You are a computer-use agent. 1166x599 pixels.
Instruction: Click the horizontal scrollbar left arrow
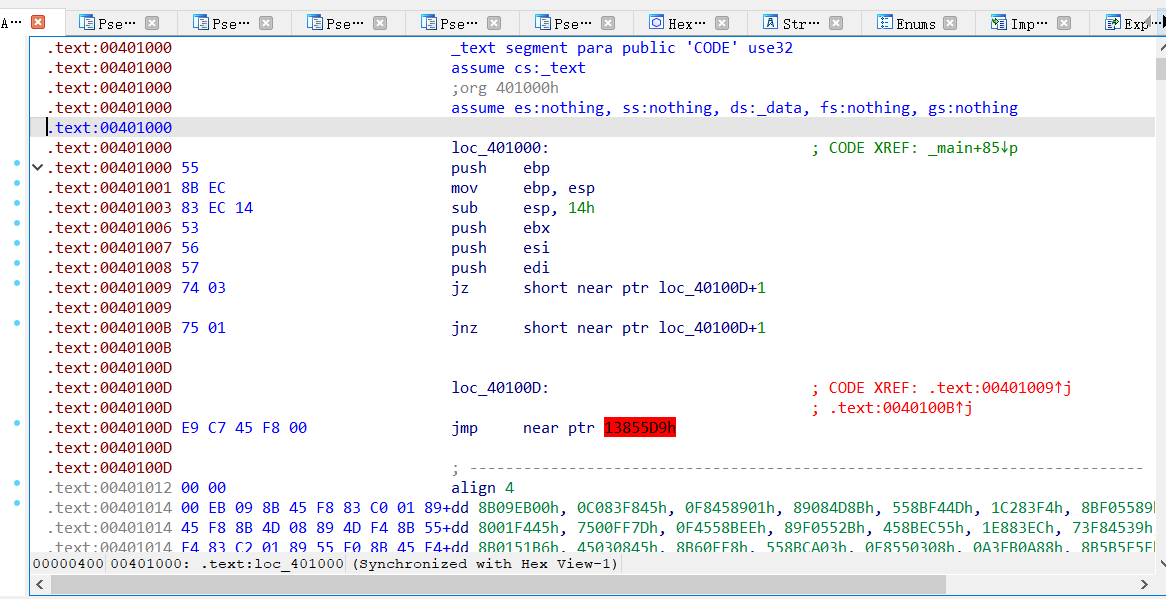39,584
